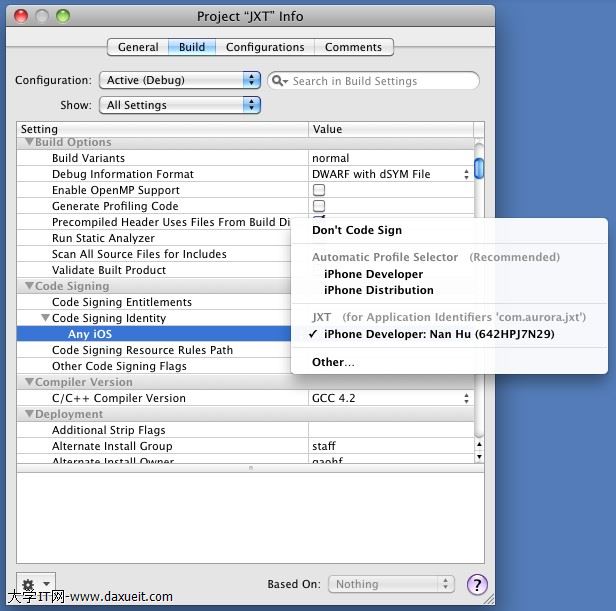Screen dimensions: 616x611
Task: Collapse the Code Signing Identity row
Action: point(45,318)
